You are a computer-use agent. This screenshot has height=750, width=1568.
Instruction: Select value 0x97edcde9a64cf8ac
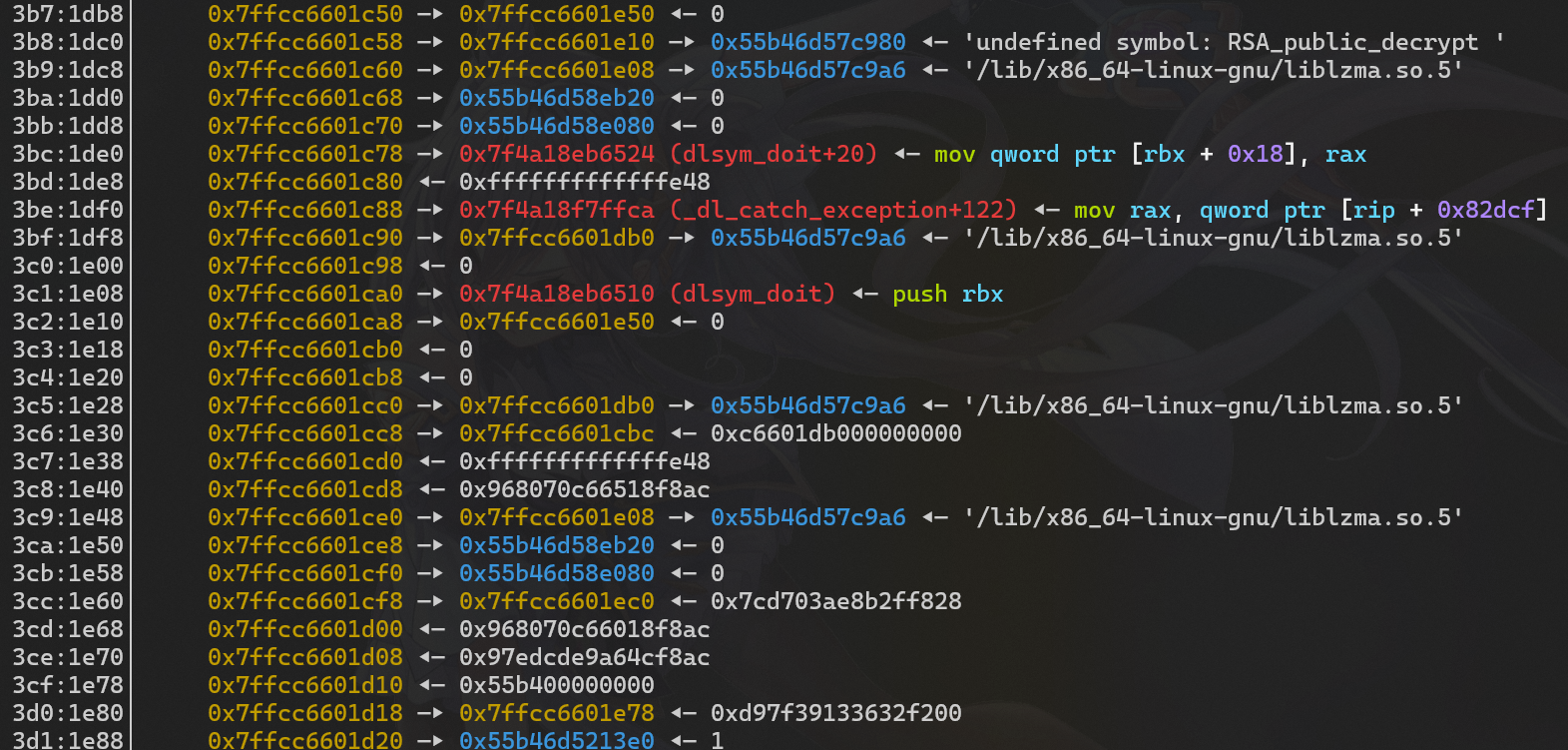tap(585, 657)
